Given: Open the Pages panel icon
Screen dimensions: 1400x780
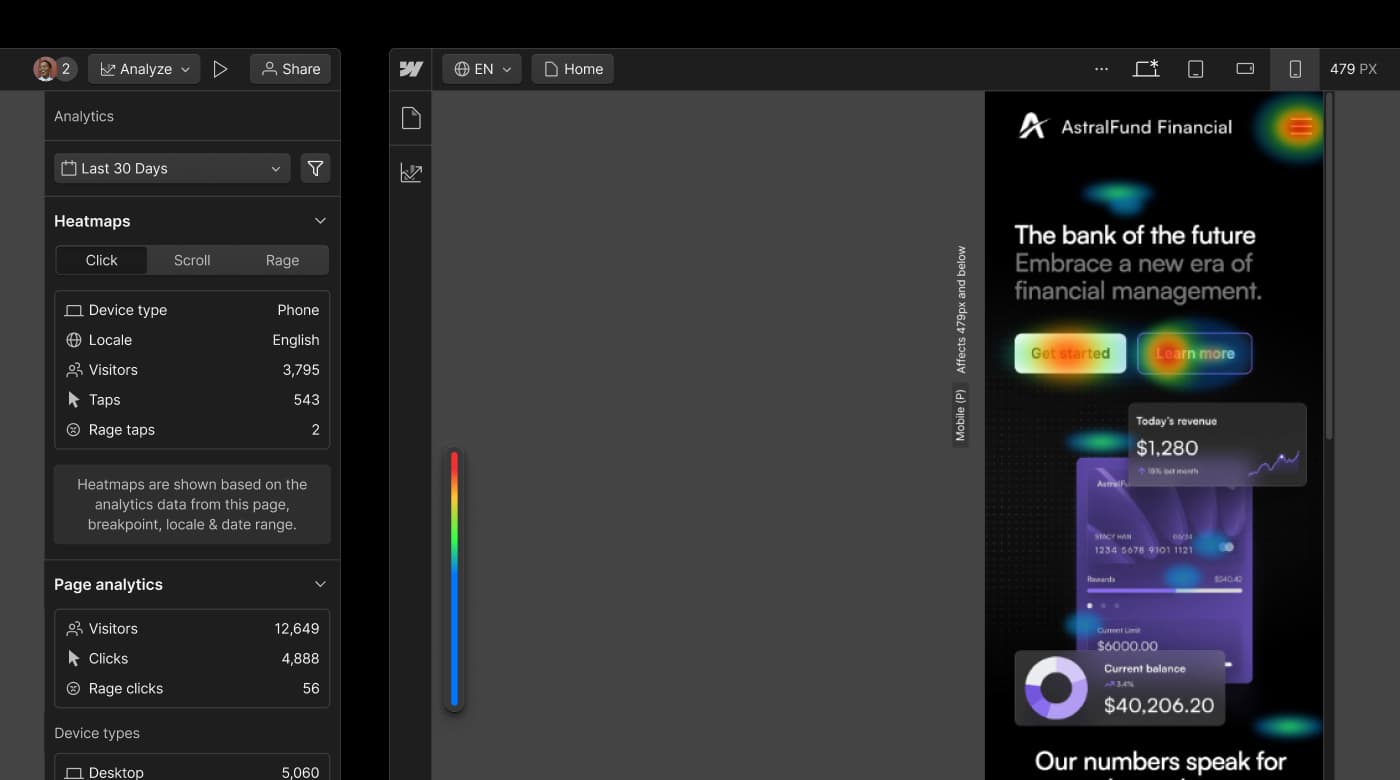Looking at the screenshot, I should coord(411,119).
